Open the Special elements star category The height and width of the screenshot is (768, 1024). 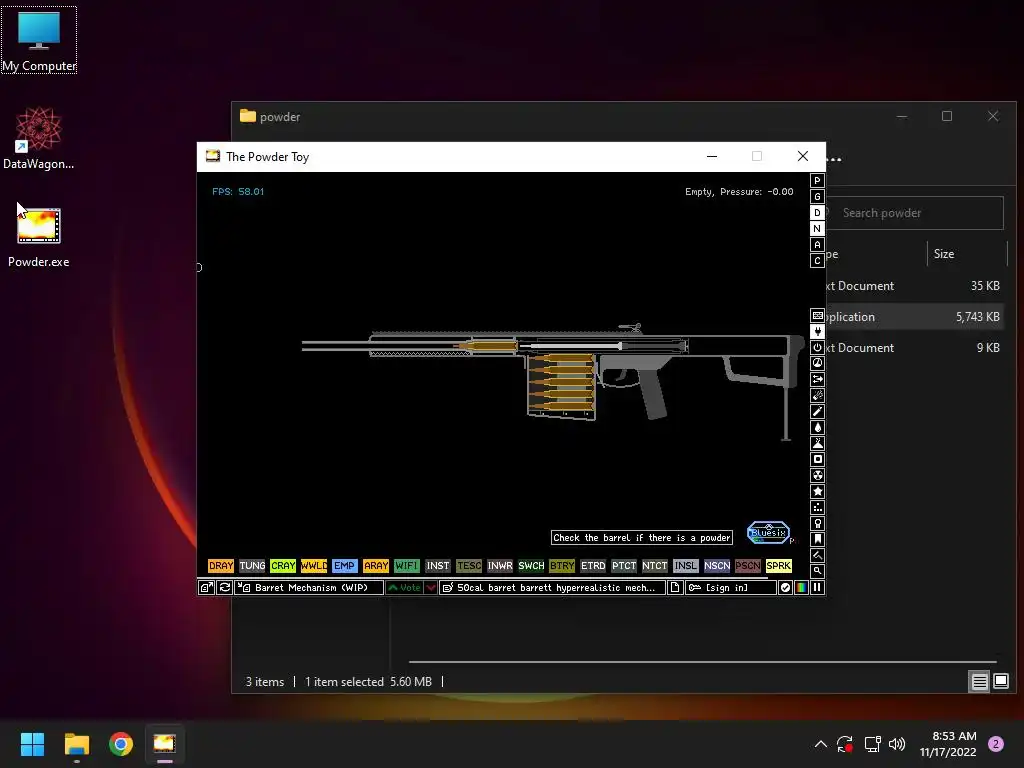pos(817,491)
